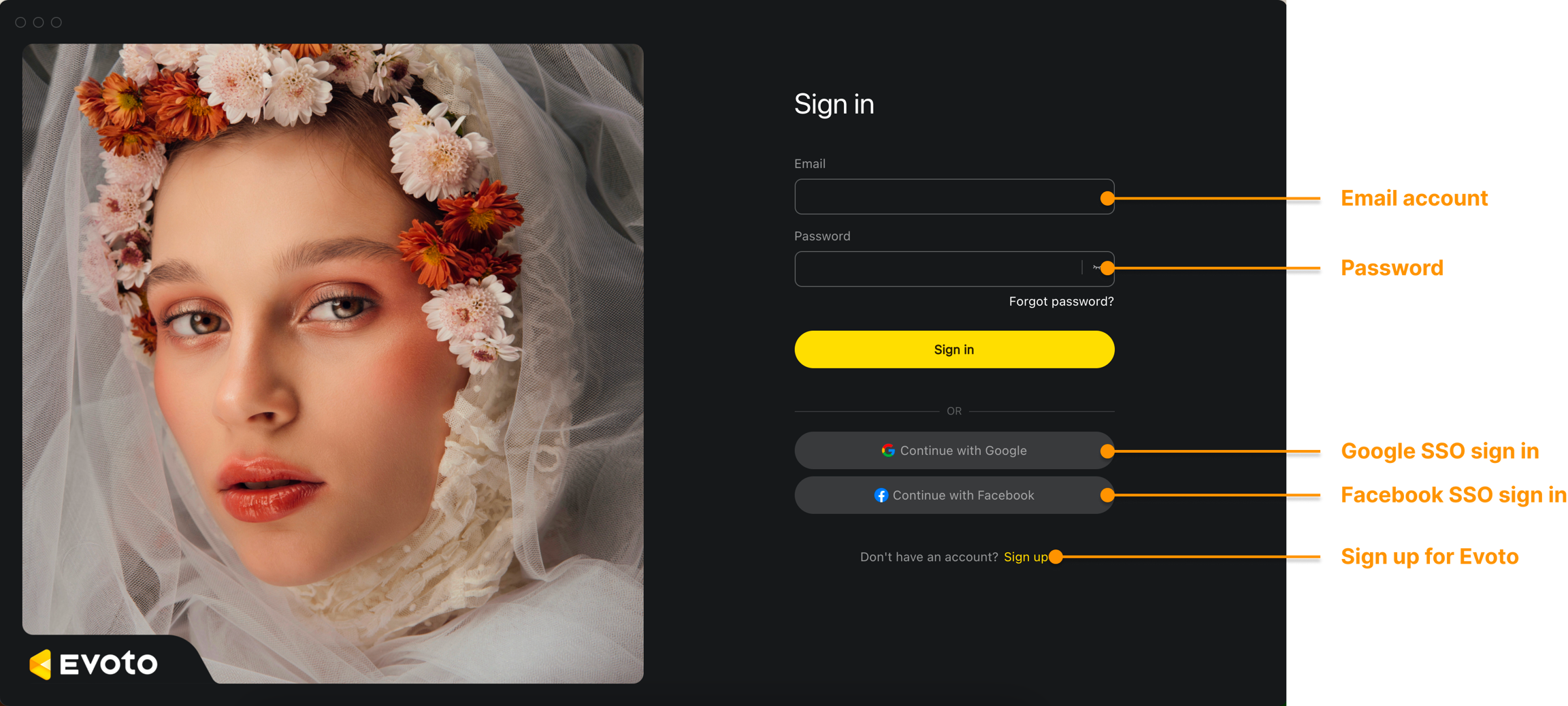1568x706 pixels.
Task: Click the Google G logo icon
Action: coord(888,451)
